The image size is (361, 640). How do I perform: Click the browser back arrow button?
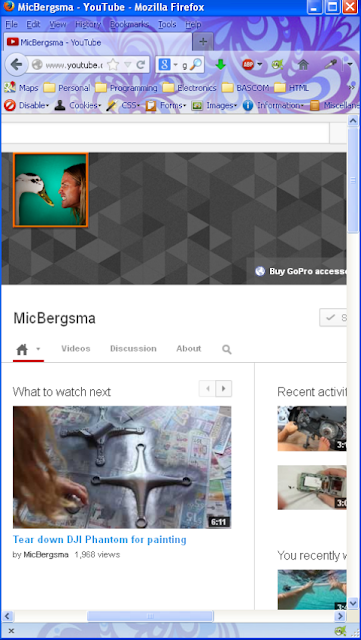pyautogui.click(x=16, y=64)
